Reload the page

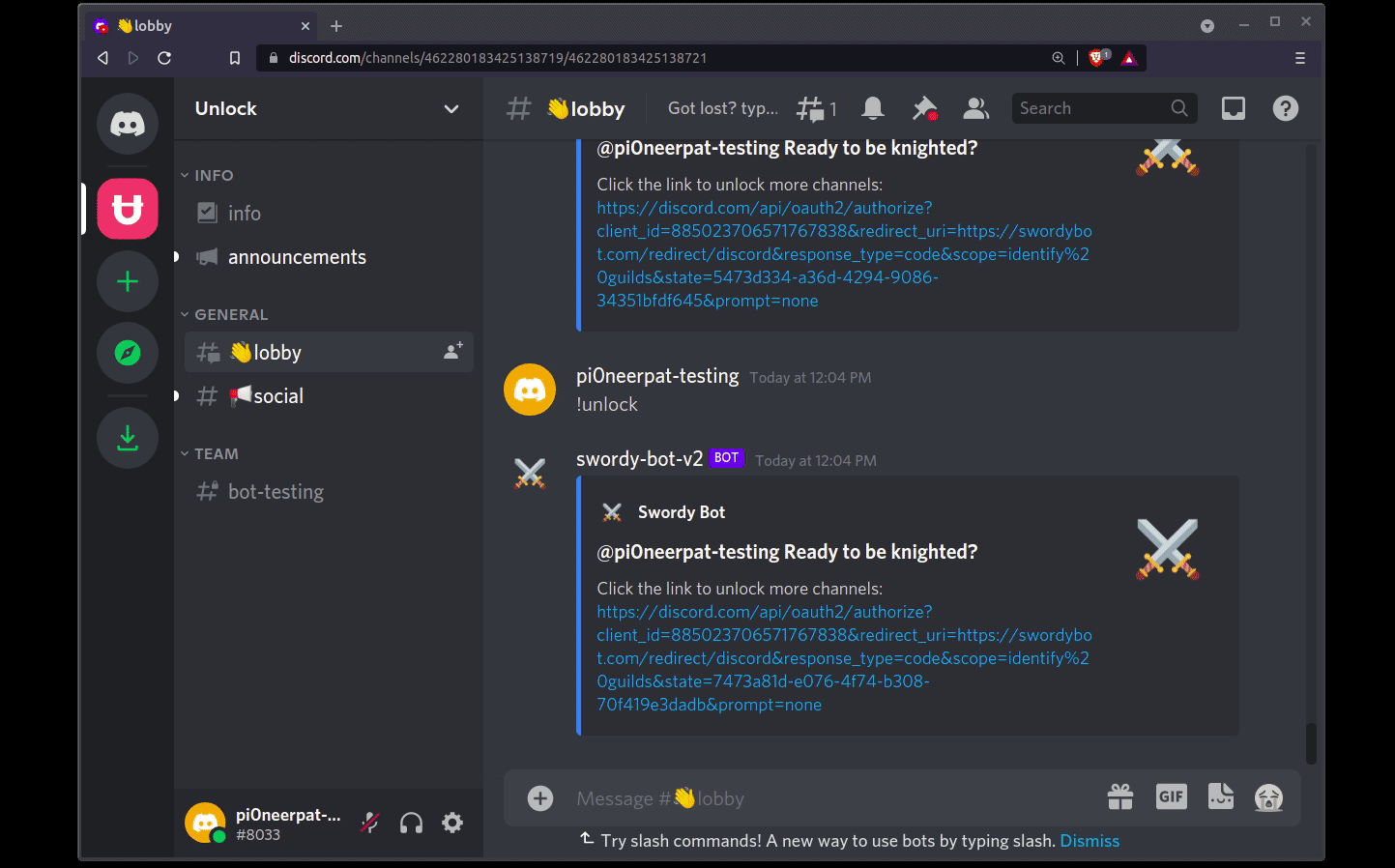click(164, 58)
